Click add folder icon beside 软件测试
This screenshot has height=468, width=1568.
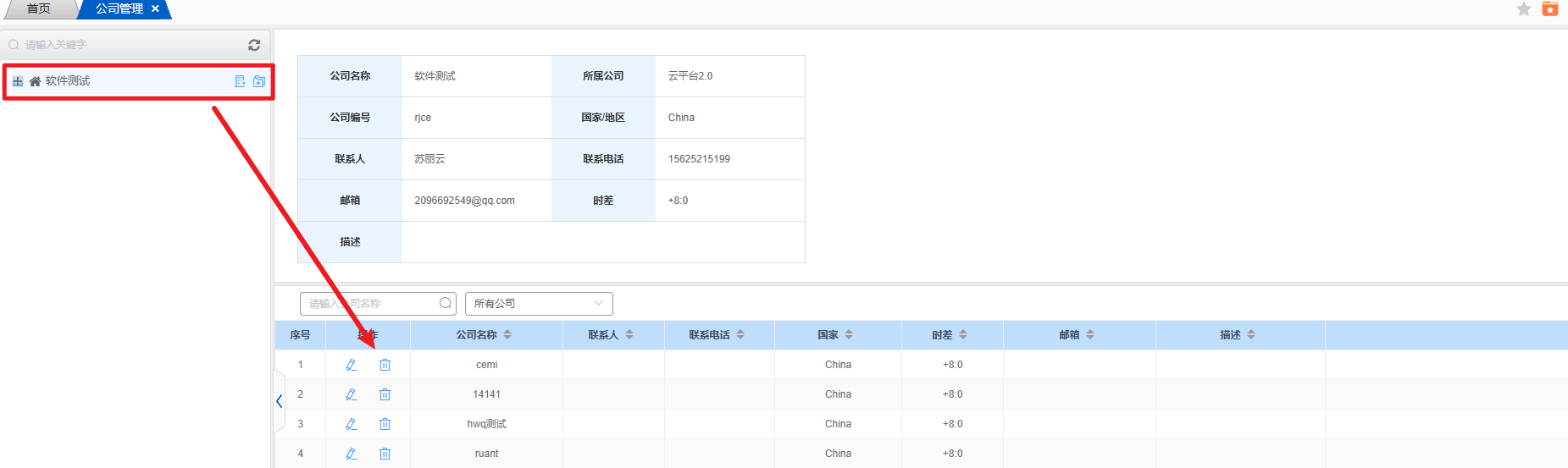[259, 81]
